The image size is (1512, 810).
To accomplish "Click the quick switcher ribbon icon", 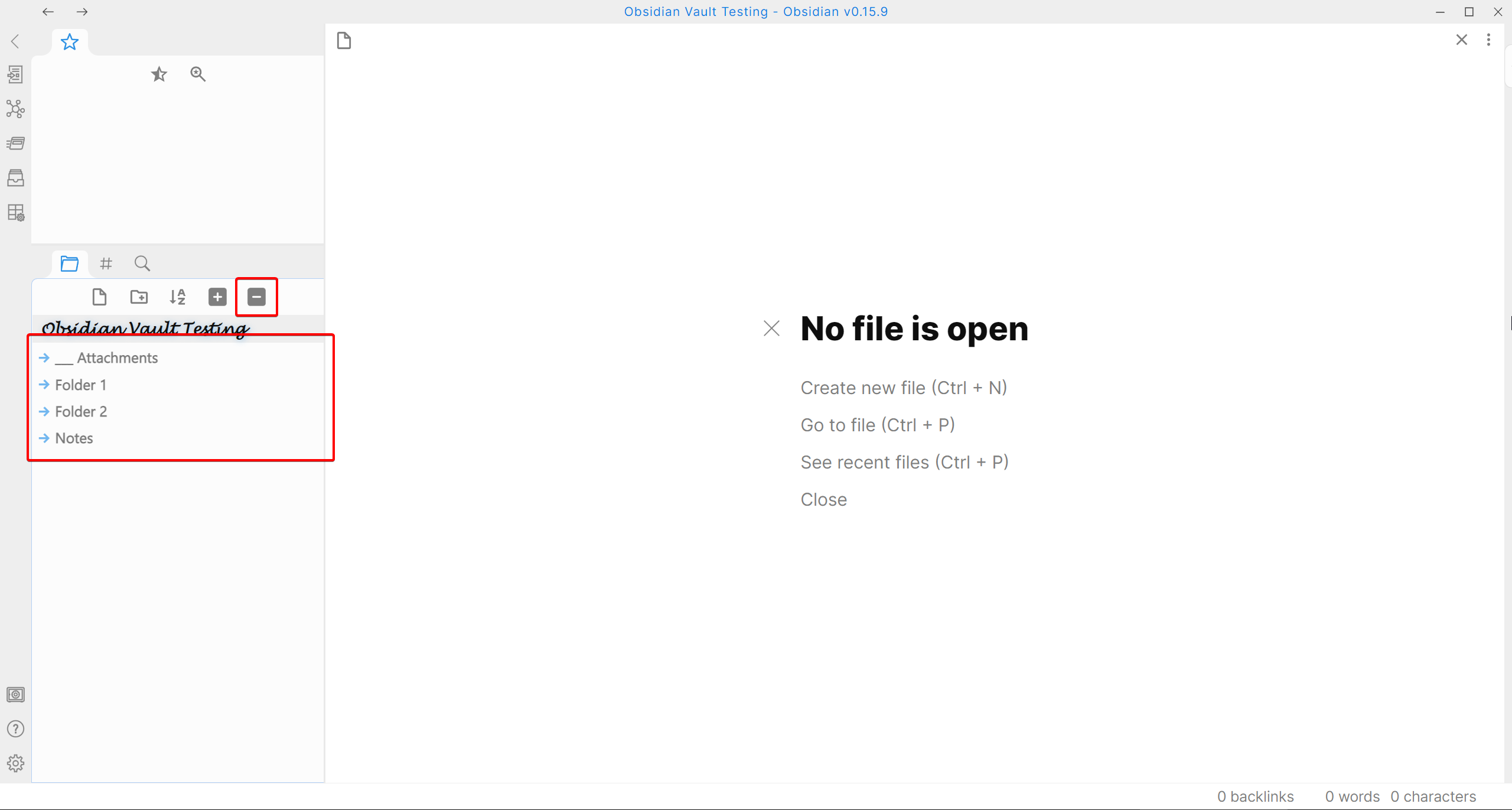I will pyautogui.click(x=15, y=74).
